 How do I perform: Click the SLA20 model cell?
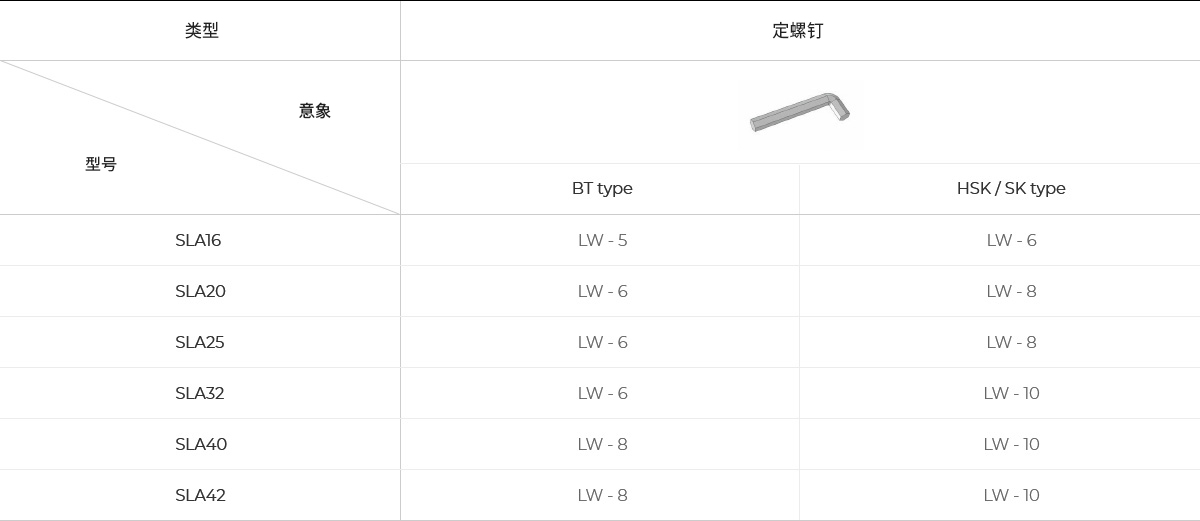200,291
